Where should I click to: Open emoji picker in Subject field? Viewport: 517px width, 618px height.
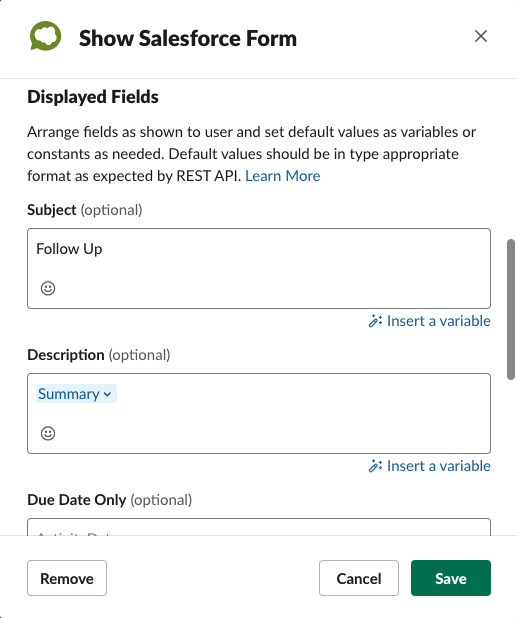pos(48,288)
